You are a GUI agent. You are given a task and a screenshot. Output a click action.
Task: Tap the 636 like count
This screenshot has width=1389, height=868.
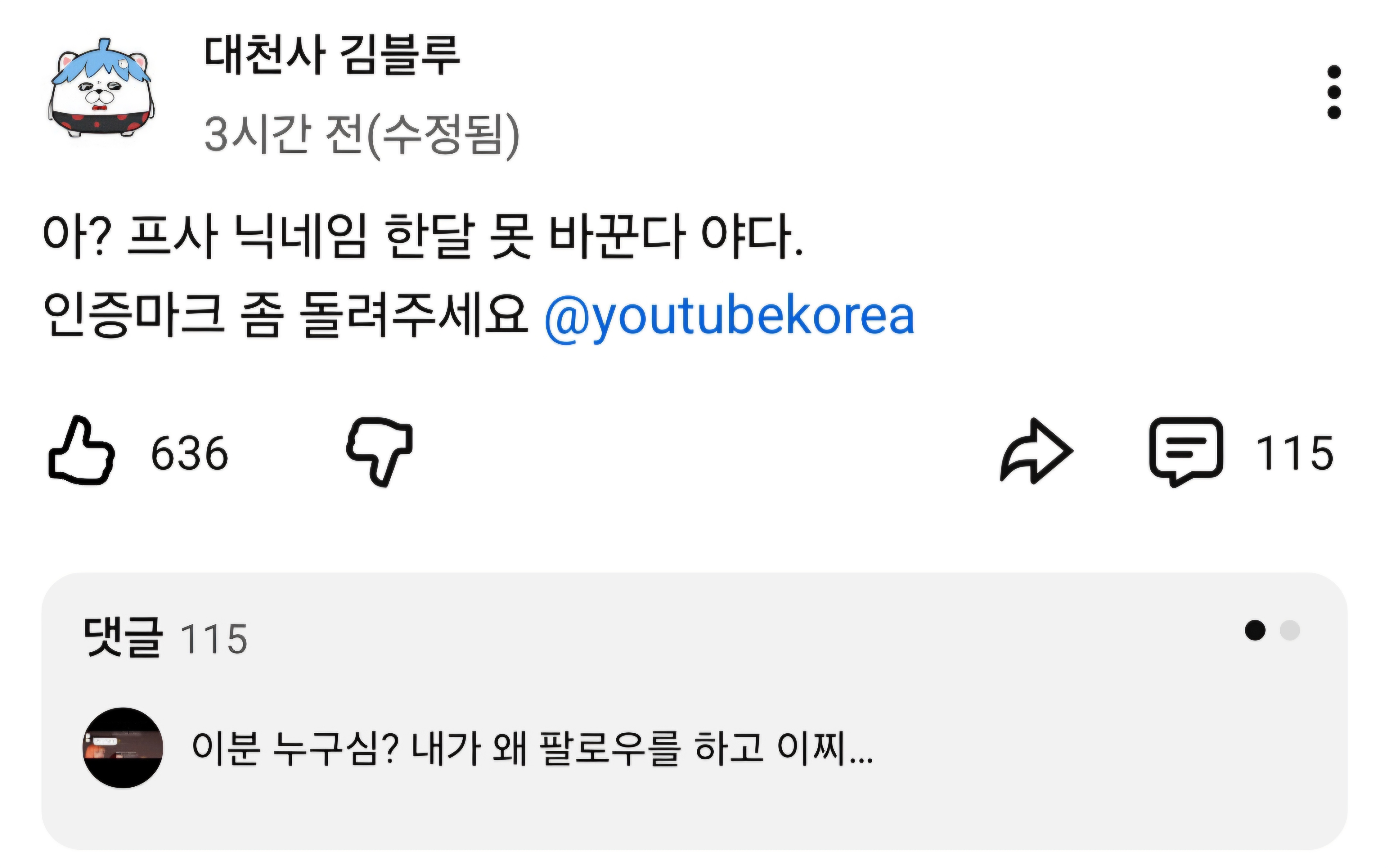tap(189, 453)
